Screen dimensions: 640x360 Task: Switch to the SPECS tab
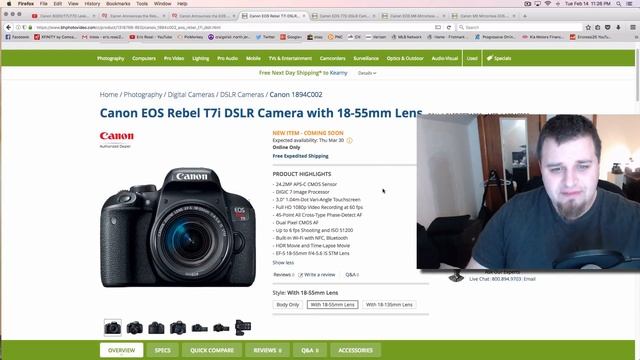[x=162, y=350]
